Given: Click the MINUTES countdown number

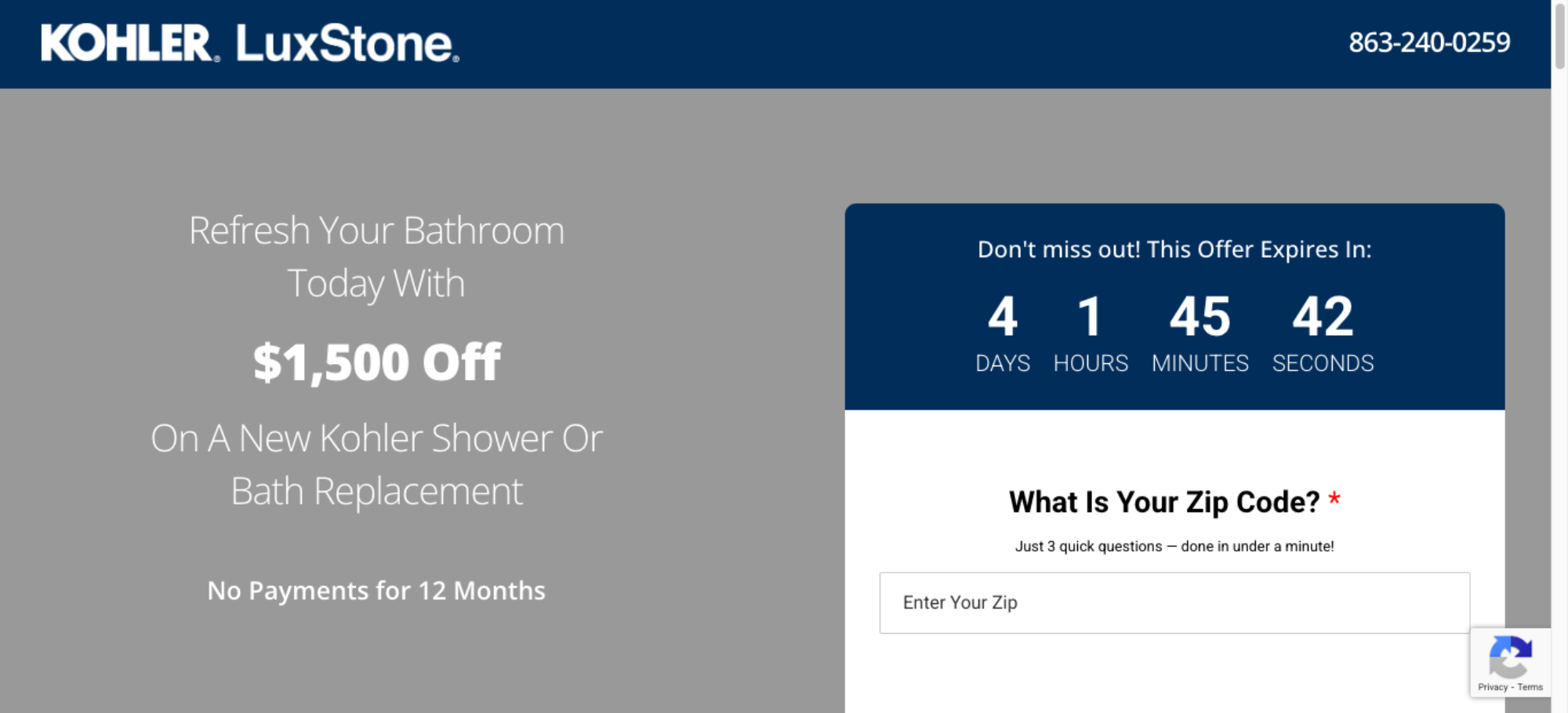Looking at the screenshot, I should click(x=1200, y=316).
